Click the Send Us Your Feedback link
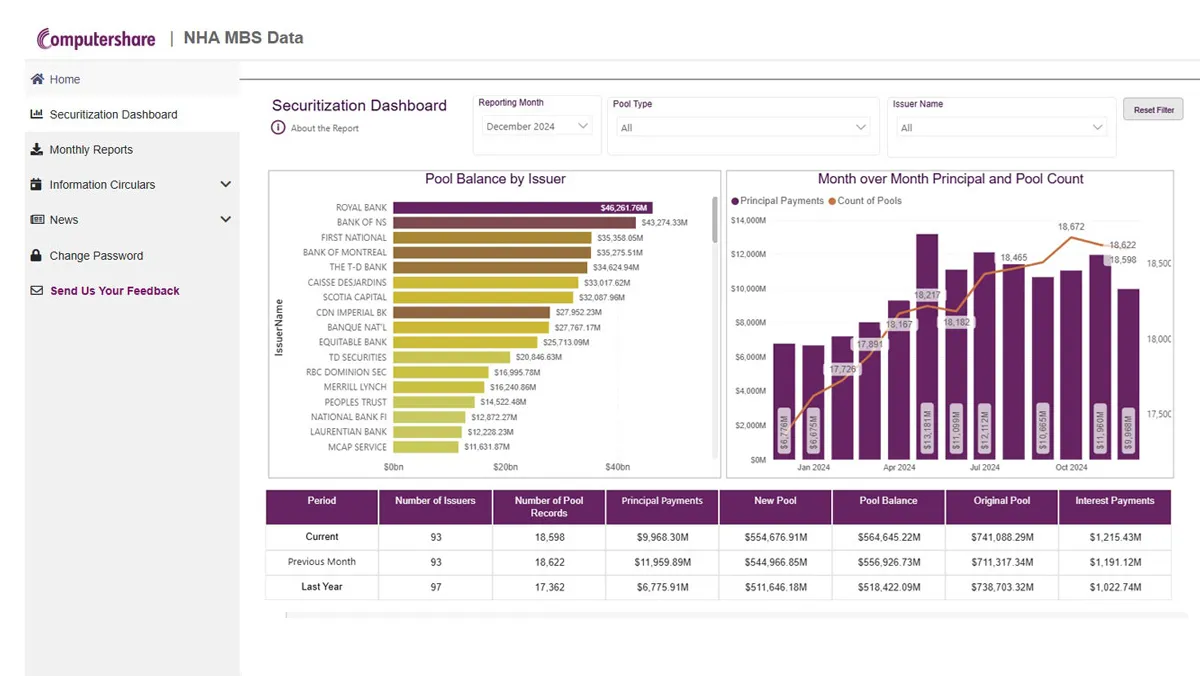Screen dimensions: 1200x676 click(x=115, y=291)
